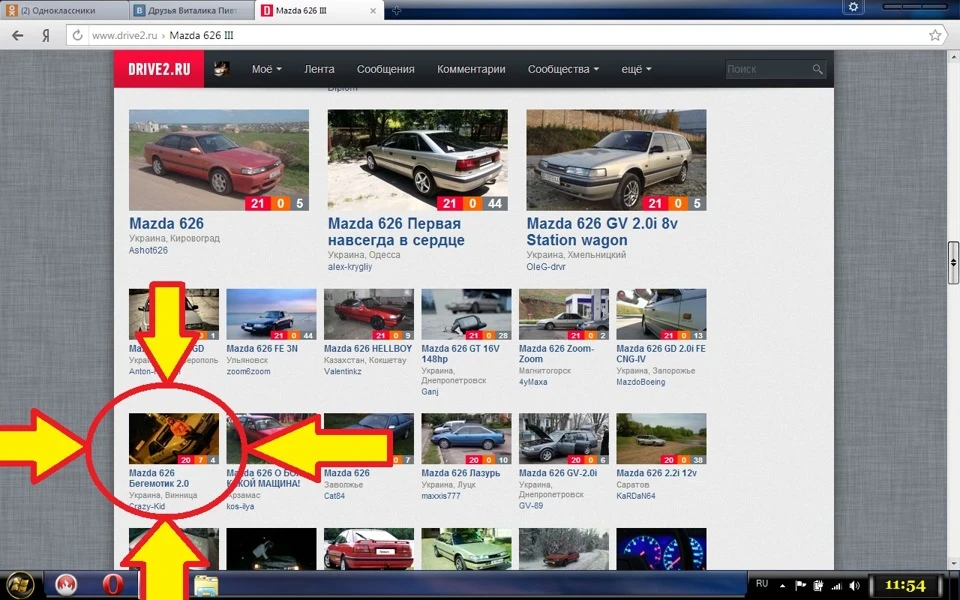960x600 pixels.
Task: Open the Valentinkz user profile link
Action: [342, 371]
